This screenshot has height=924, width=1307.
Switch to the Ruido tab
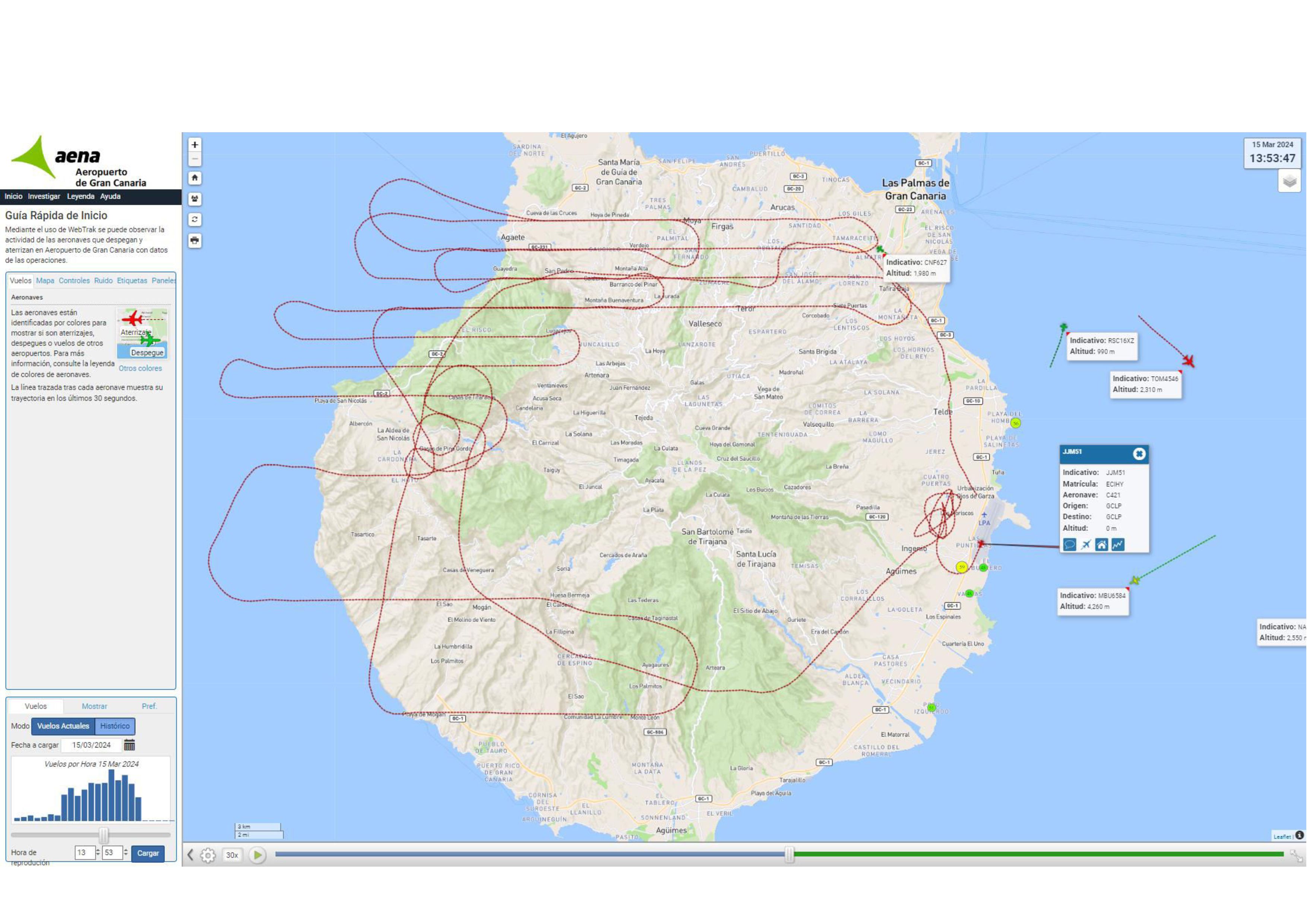tap(103, 280)
